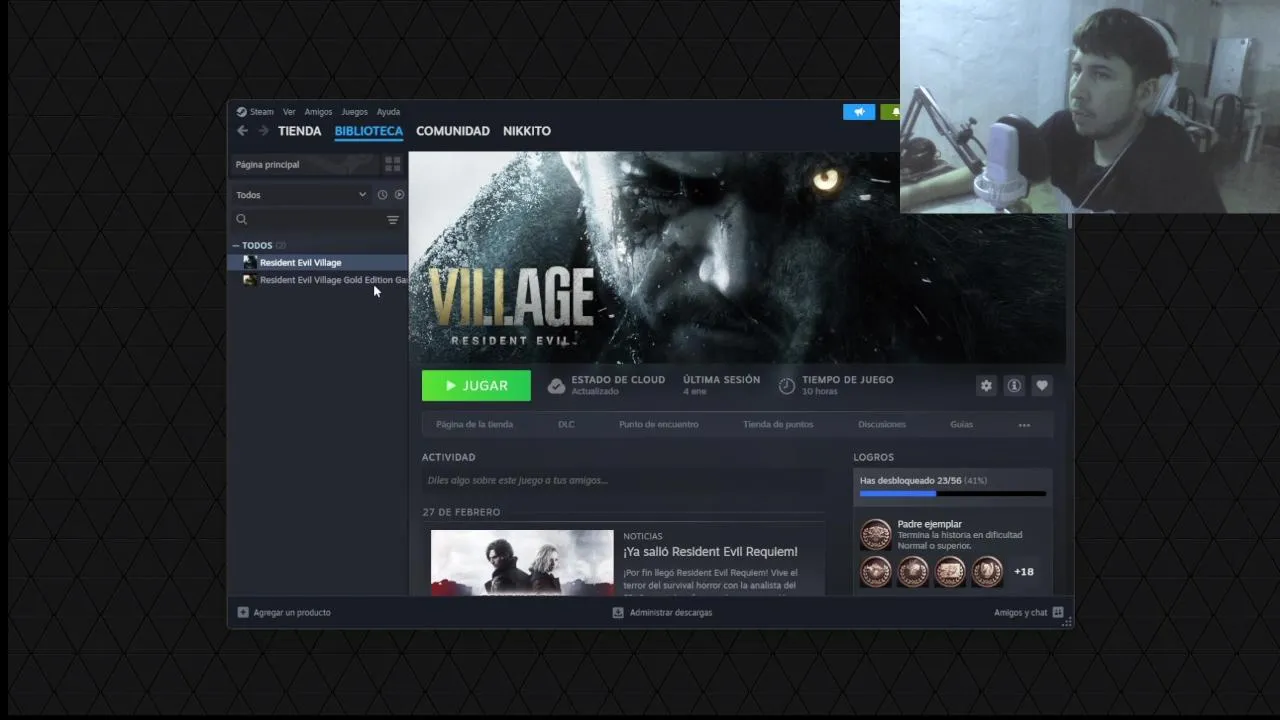This screenshot has height=720, width=1280.
Task: Go back with the left arrow
Action: click(242, 131)
